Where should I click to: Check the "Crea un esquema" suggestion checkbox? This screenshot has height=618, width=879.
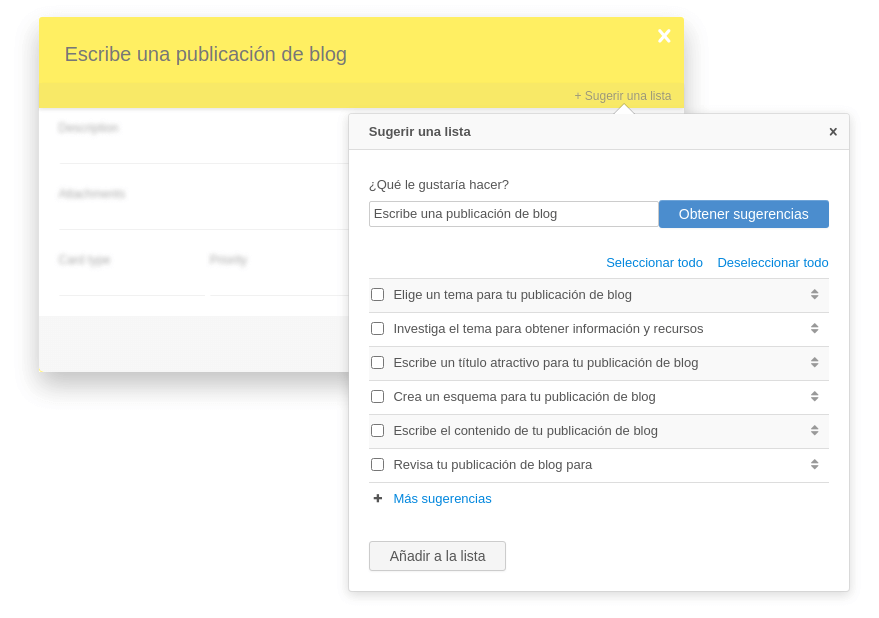[377, 396]
